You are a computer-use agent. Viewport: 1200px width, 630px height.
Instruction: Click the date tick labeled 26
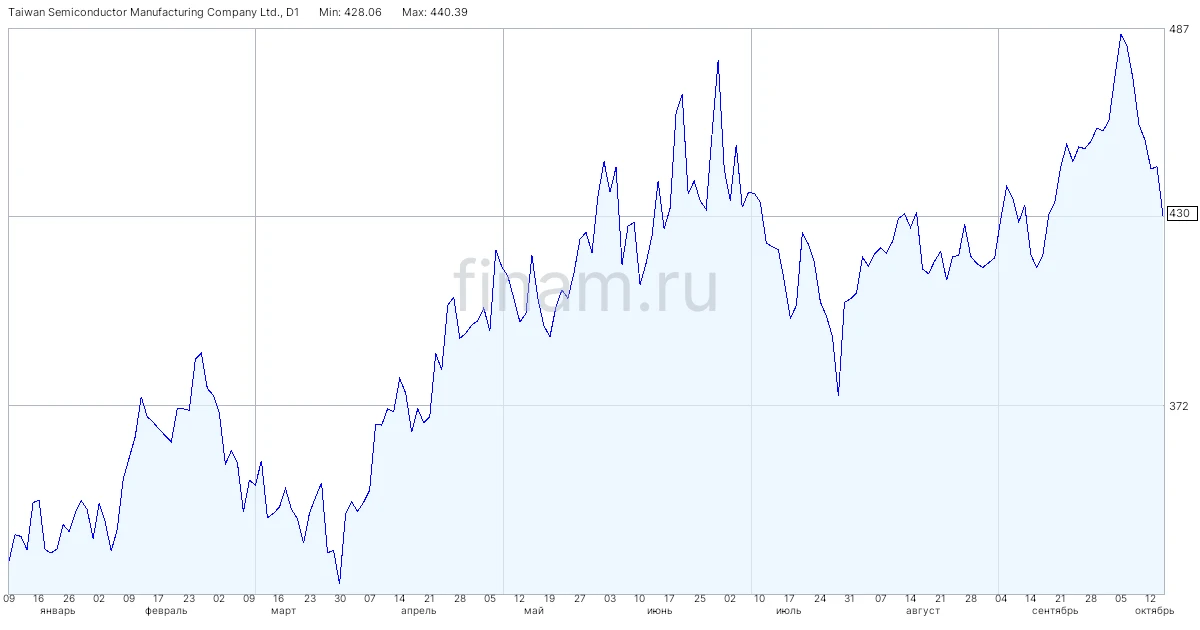point(69,598)
